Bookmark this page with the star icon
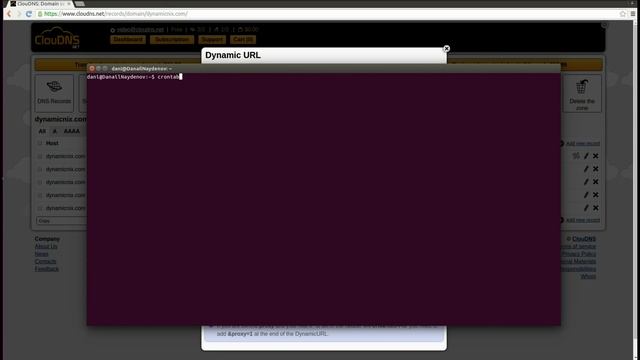This screenshot has width=640, height=360. [x=623, y=14]
